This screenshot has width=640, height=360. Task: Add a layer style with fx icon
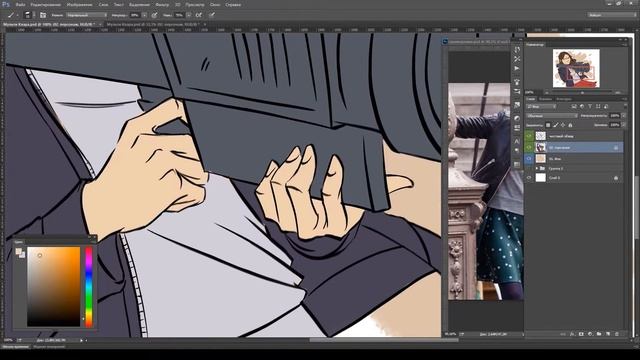572,334
